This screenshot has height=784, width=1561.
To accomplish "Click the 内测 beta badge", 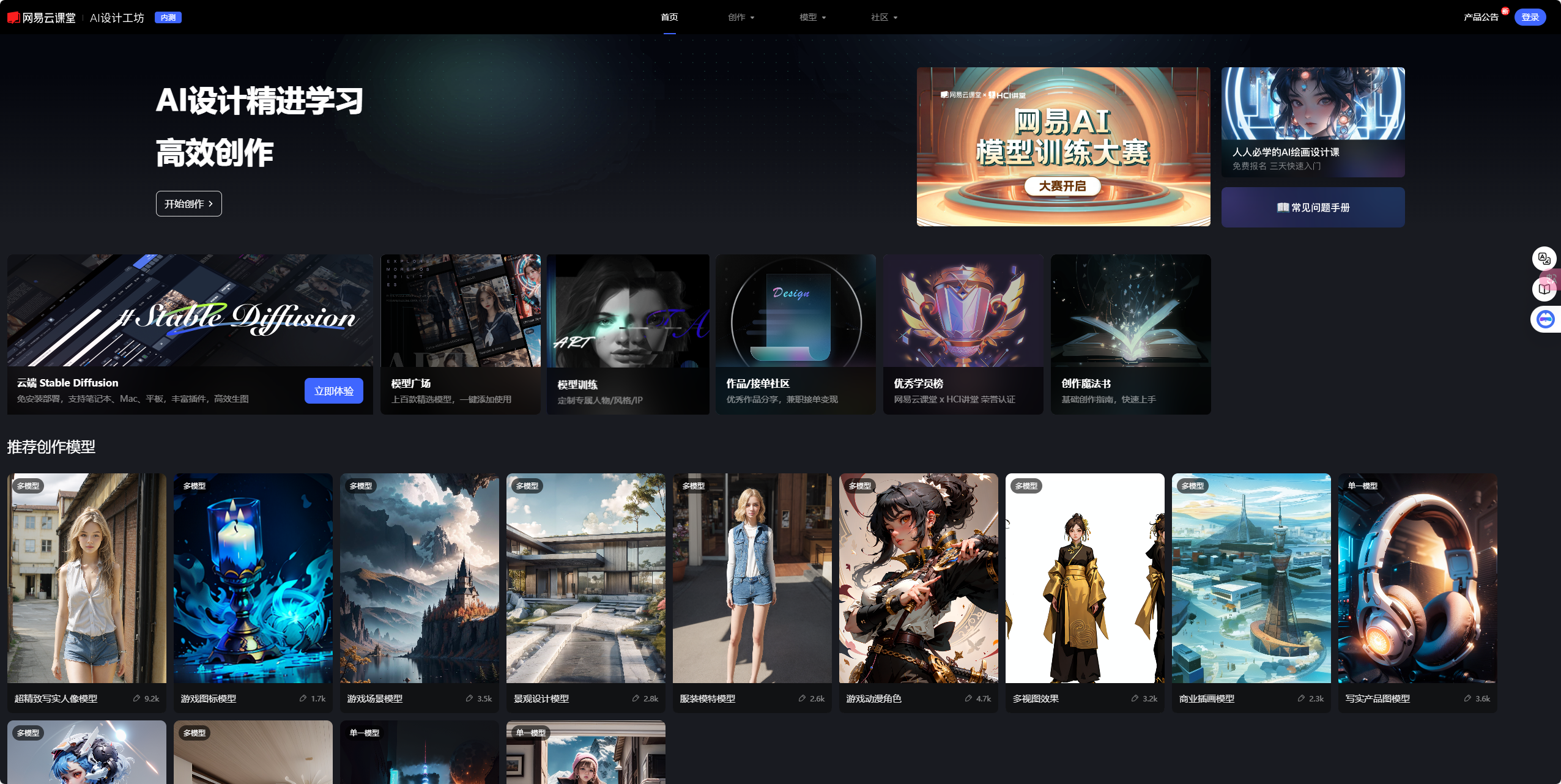I will pos(168,18).
